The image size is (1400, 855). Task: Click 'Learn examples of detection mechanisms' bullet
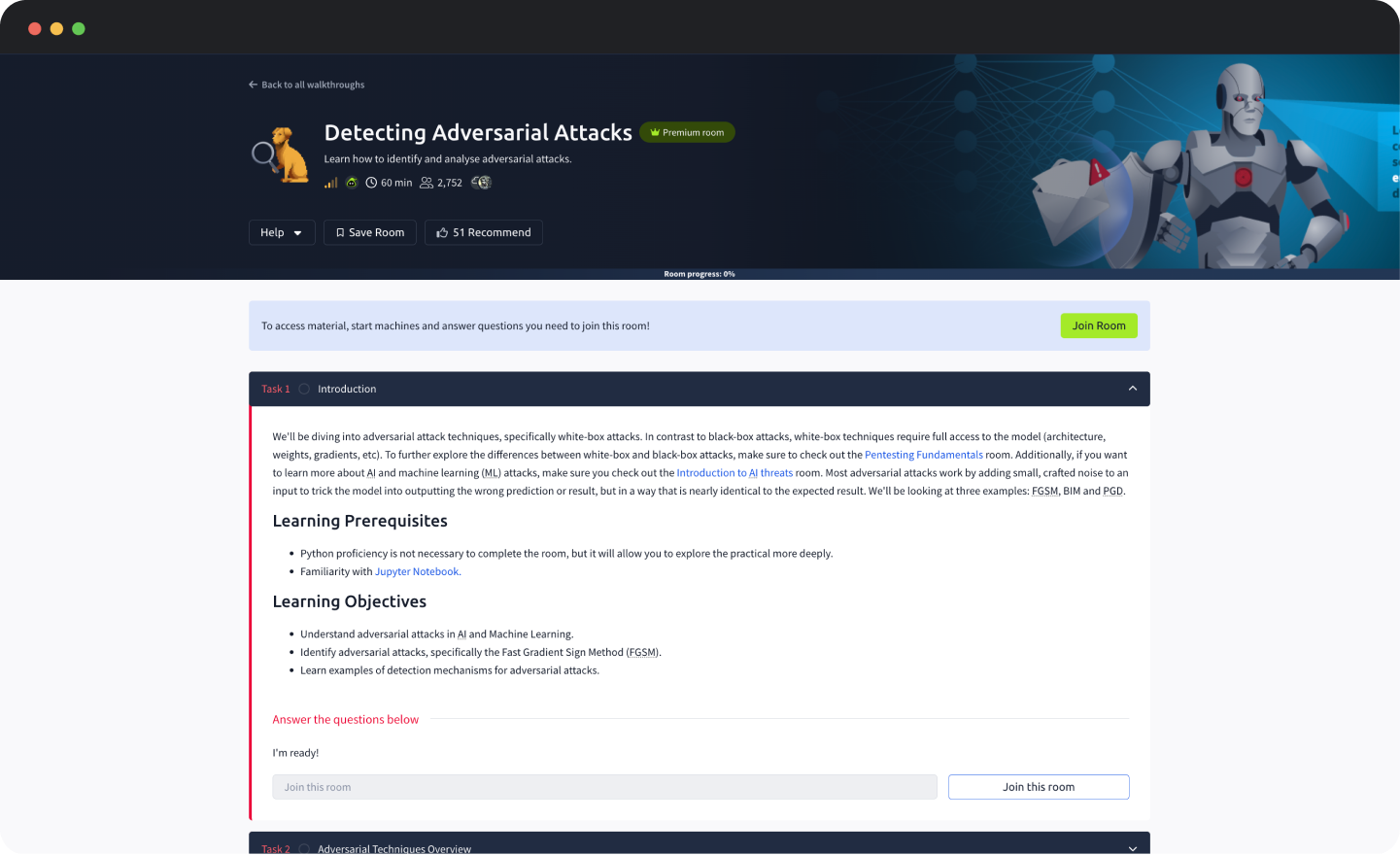450,670
